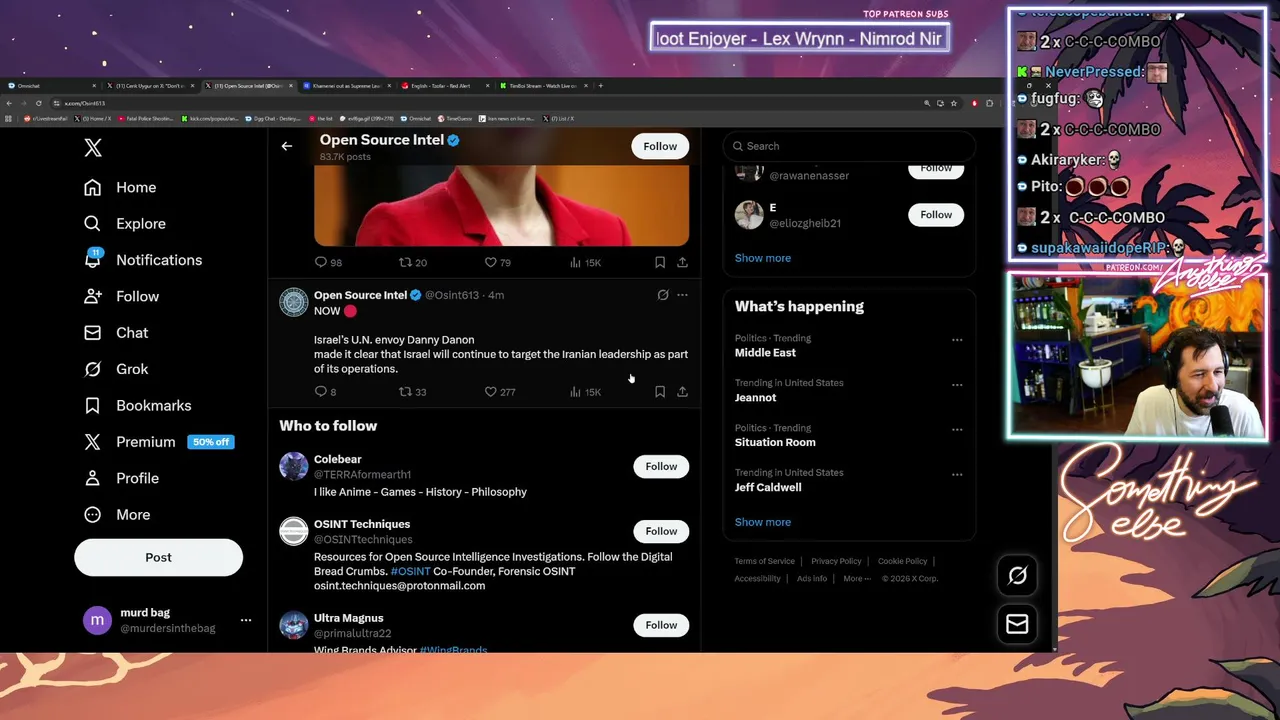Image resolution: width=1280 pixels, height=720 pixels.
Task: Open the #OSINT hashtag link
Action: 410,571
